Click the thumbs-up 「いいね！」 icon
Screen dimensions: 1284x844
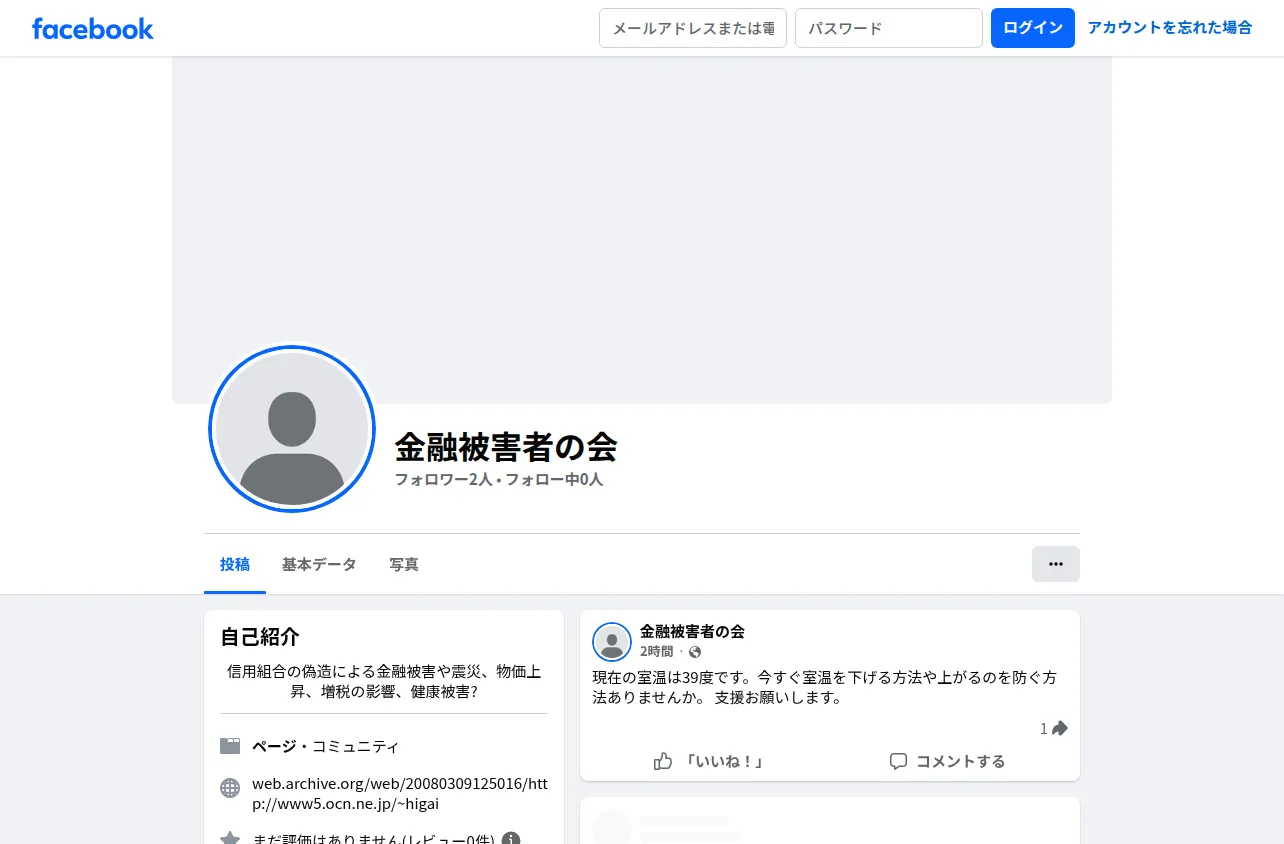click(x=663, y=761)
